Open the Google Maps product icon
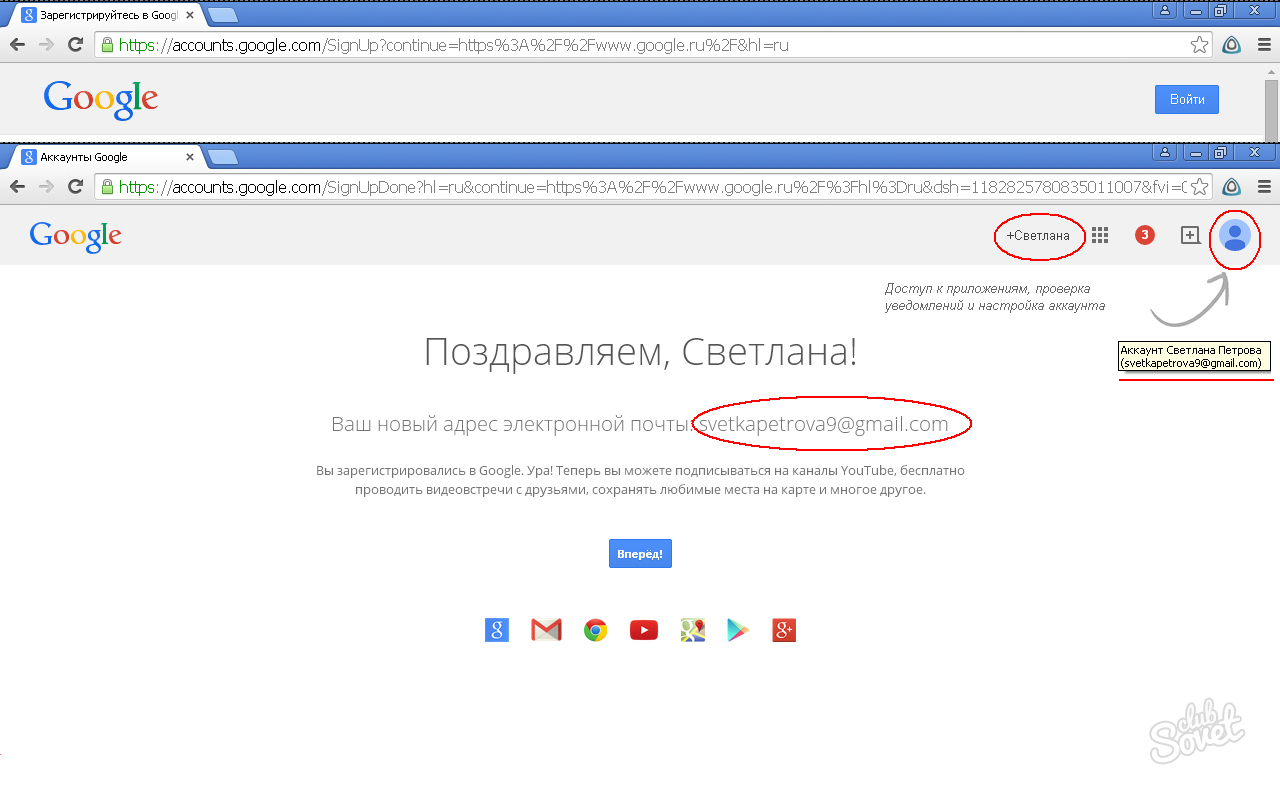1280x800 pixels. click(693, 630)
